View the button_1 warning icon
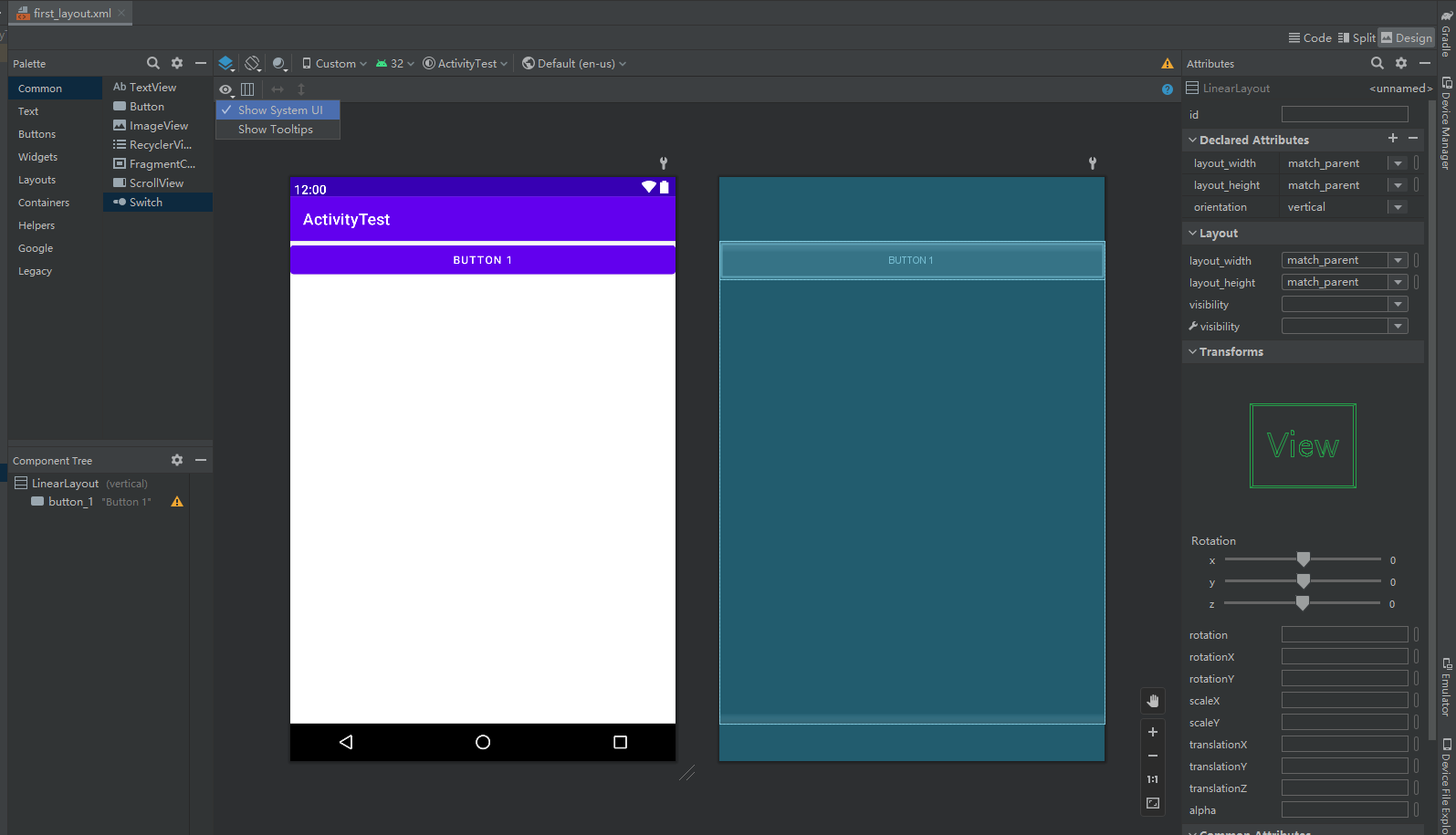Image resolution: width=1456 pixels, height=835 pixels. pyautogui.click(x=177, y=502)
